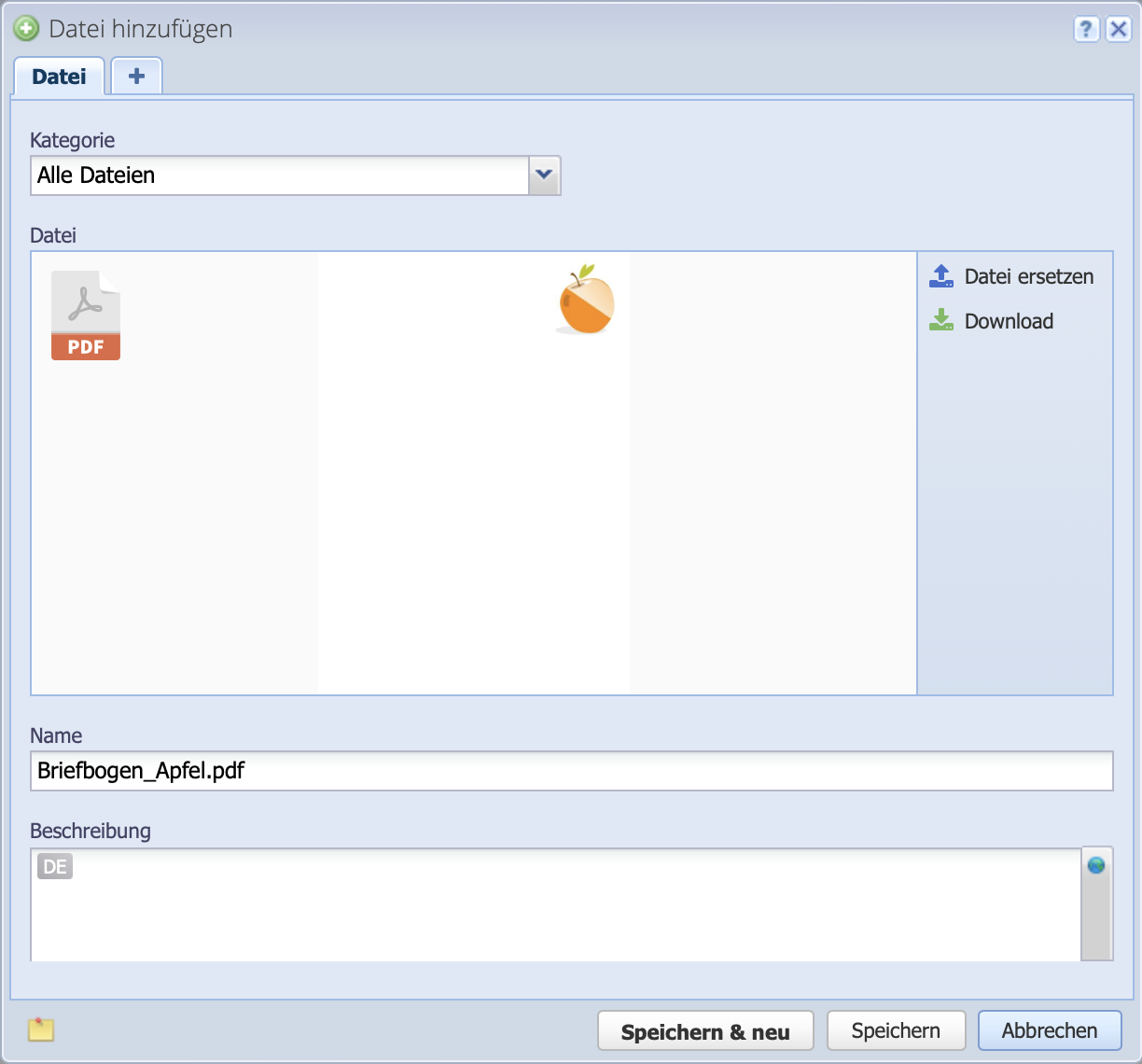Close the Datei hinzufügen dialog

click(x=1119, y=29)
